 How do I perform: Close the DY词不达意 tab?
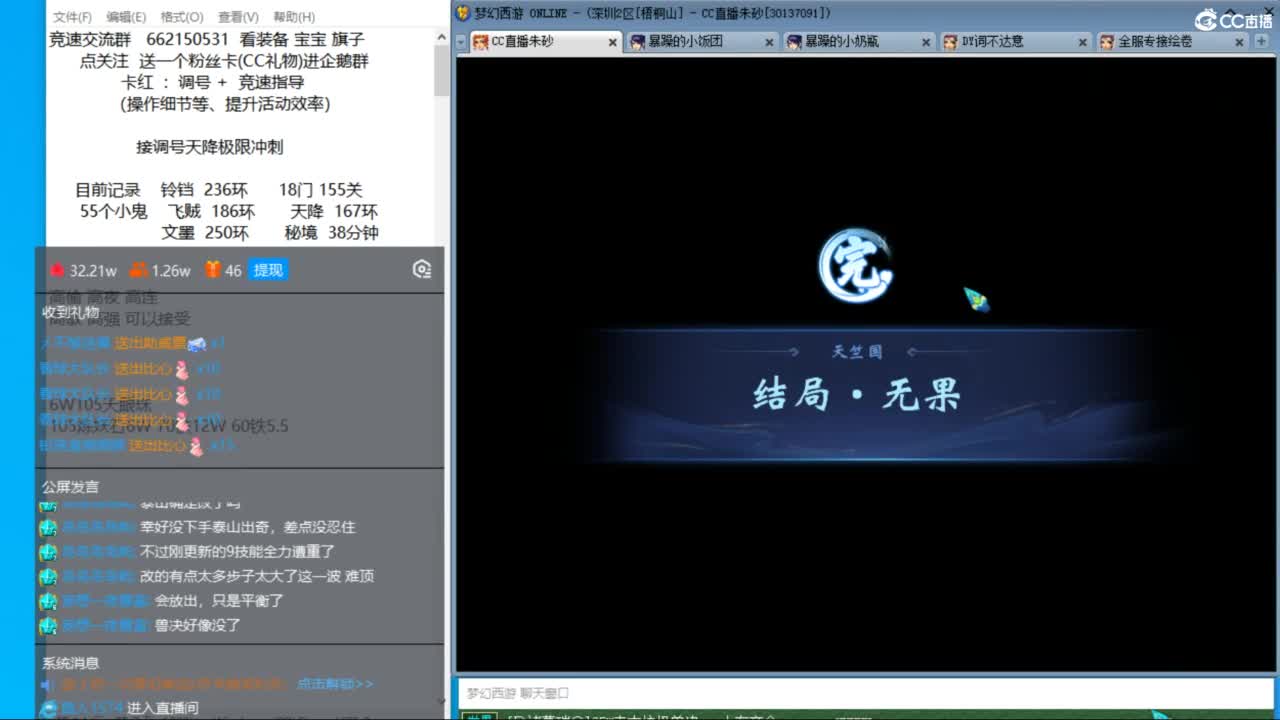1082,42
